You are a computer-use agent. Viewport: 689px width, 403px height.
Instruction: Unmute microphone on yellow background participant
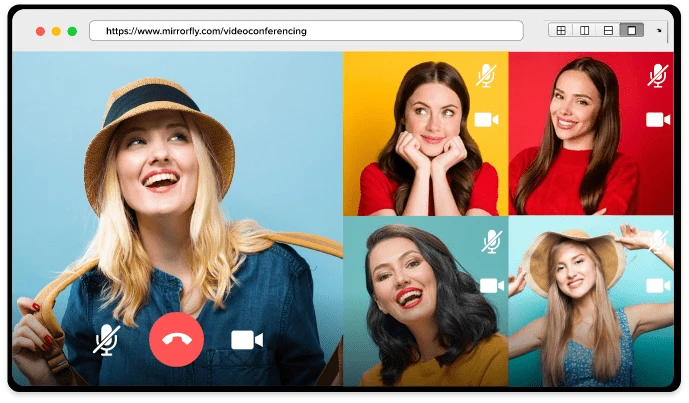pos(486,76)
